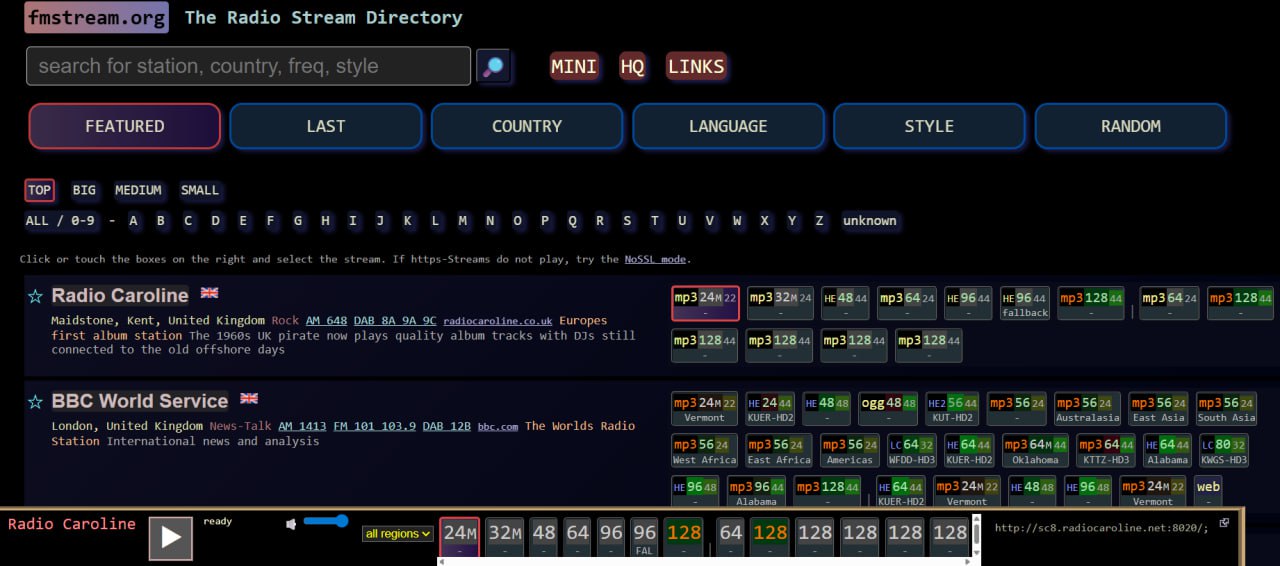The width and height of the screenshot is (1280, 566).
Task: Open the HQ link
Action: pyautogui.click(x=632, y=67)
